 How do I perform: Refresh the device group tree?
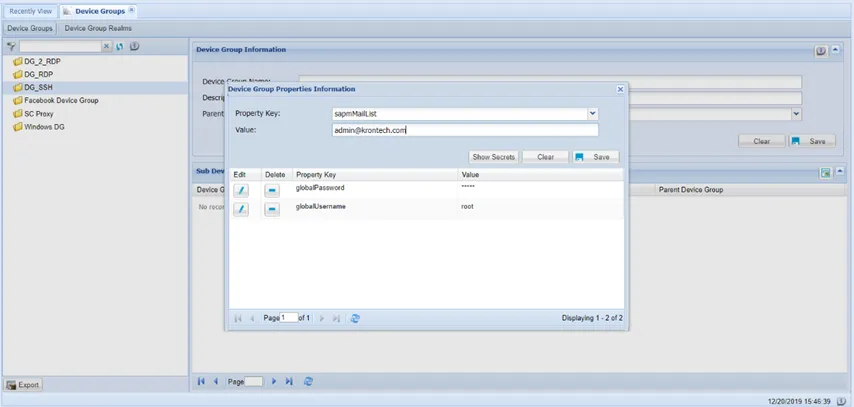click(x=120, y=47)
